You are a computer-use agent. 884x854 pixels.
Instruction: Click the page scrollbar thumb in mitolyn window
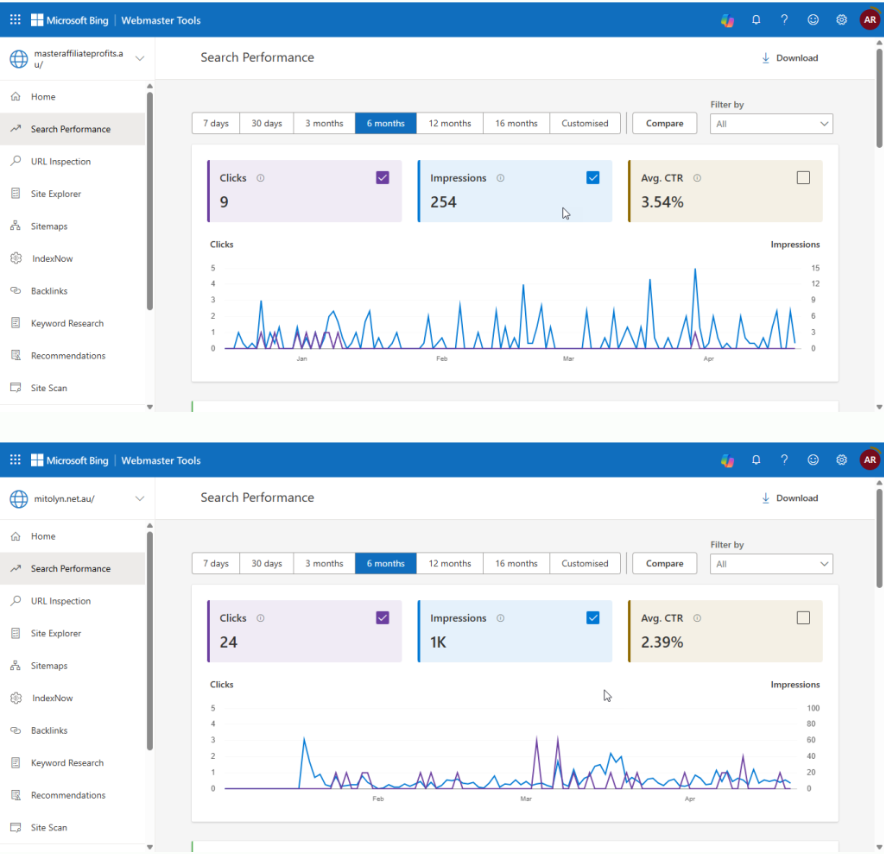pos(879,539)
